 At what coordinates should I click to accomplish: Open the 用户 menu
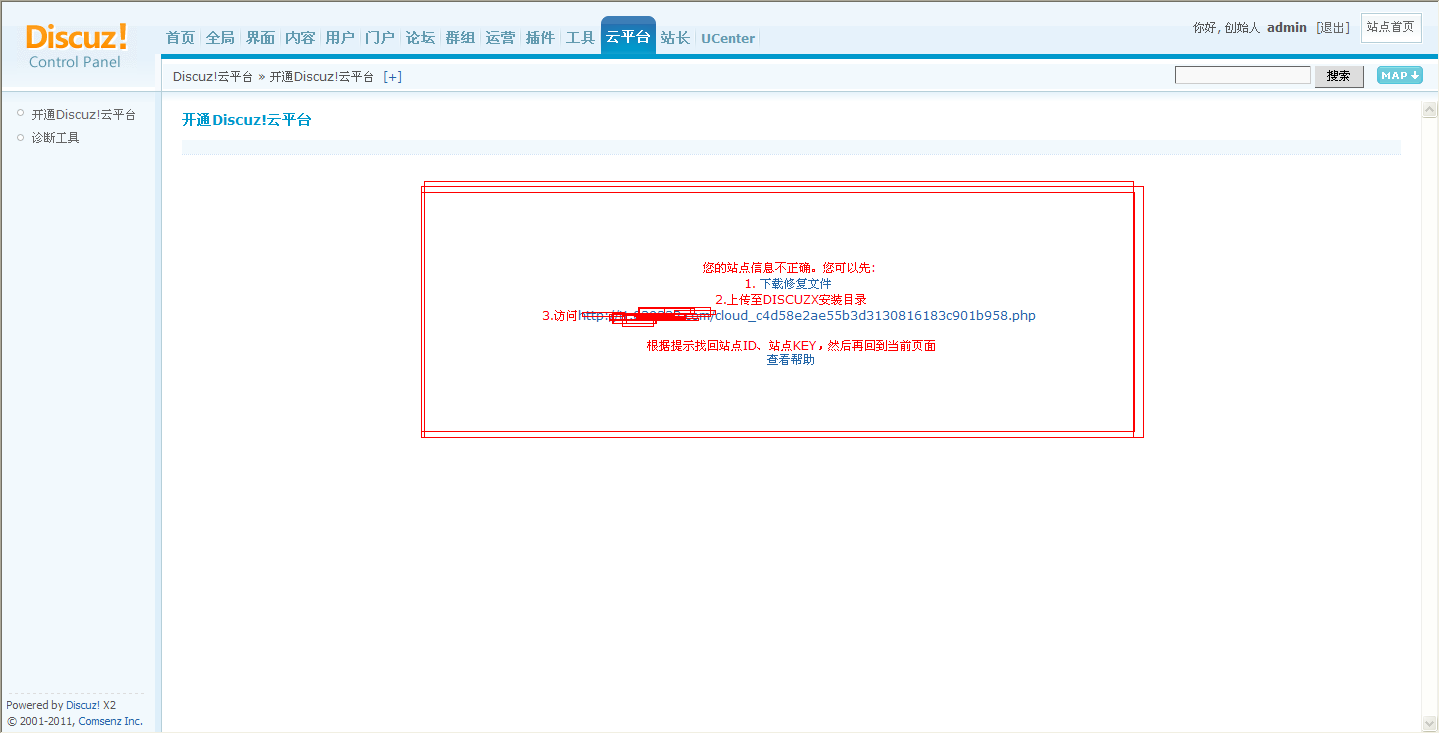point(340,38)
